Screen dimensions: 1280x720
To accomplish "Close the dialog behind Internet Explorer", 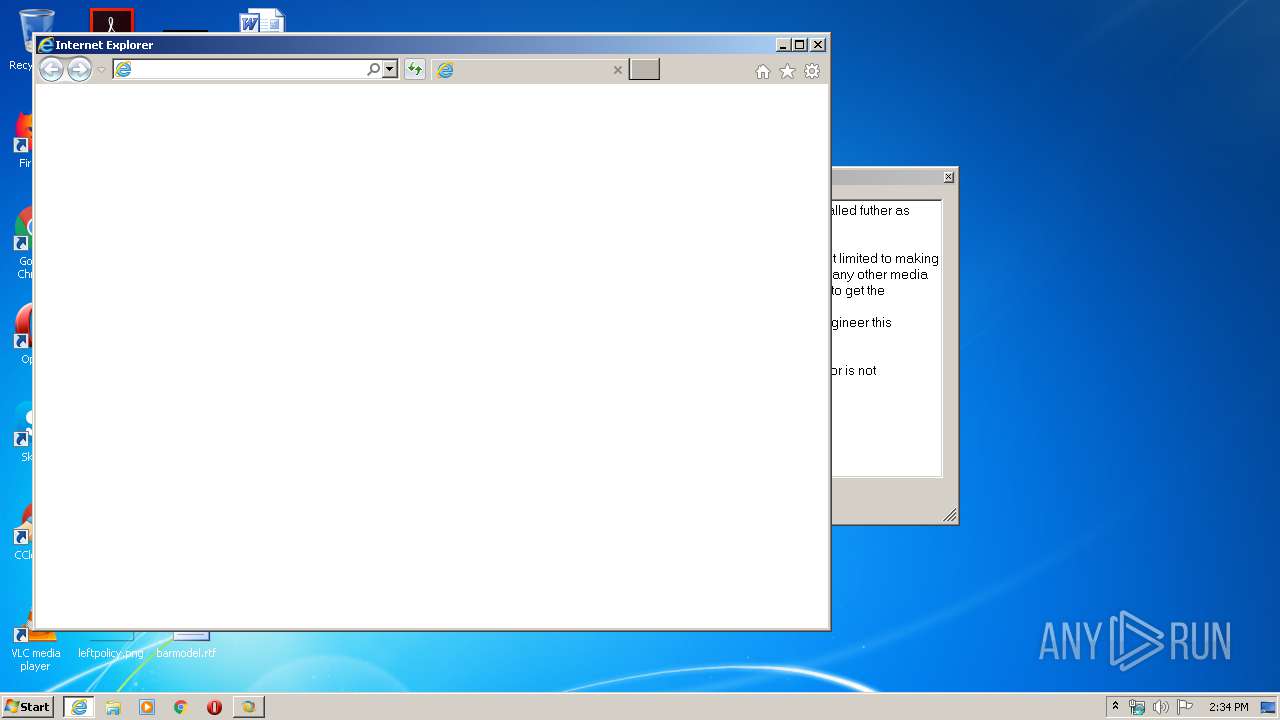I will 949,177.
